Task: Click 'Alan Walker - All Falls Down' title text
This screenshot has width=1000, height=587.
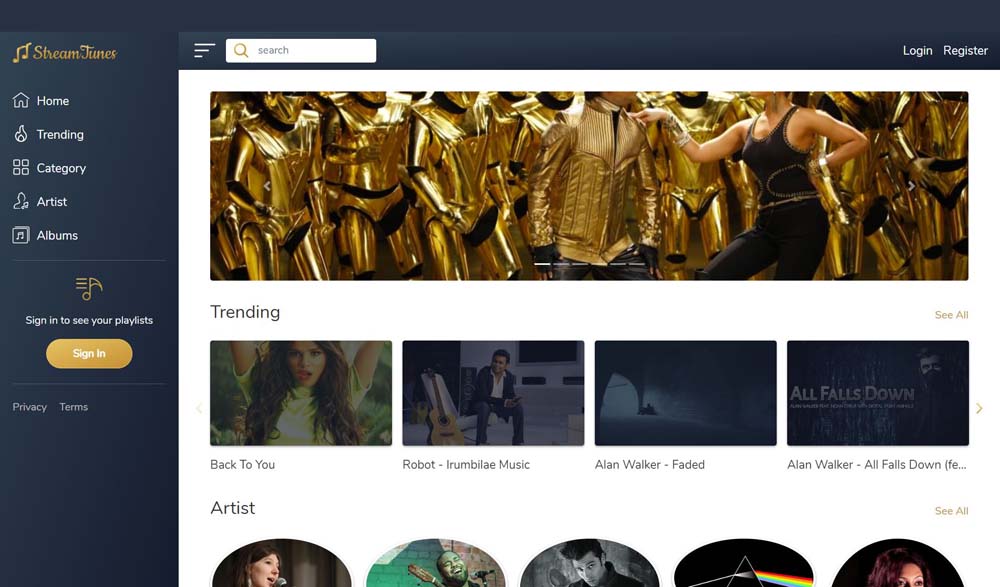Action: [877, 464]
